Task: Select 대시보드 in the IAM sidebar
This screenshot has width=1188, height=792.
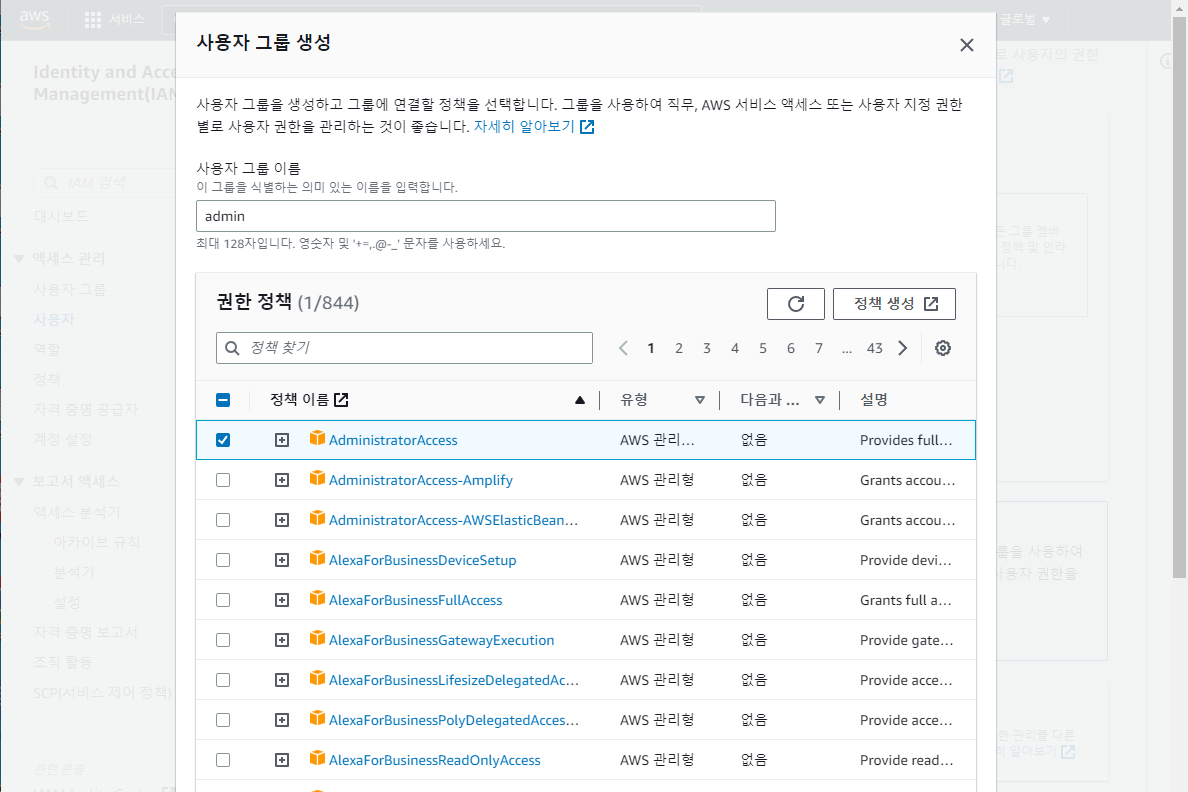Action: click(x=61, y=216)
